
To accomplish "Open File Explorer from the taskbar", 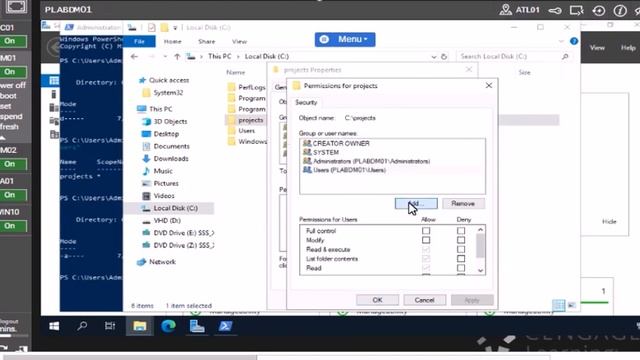I will pyautogui.click(x=140, y=326).
